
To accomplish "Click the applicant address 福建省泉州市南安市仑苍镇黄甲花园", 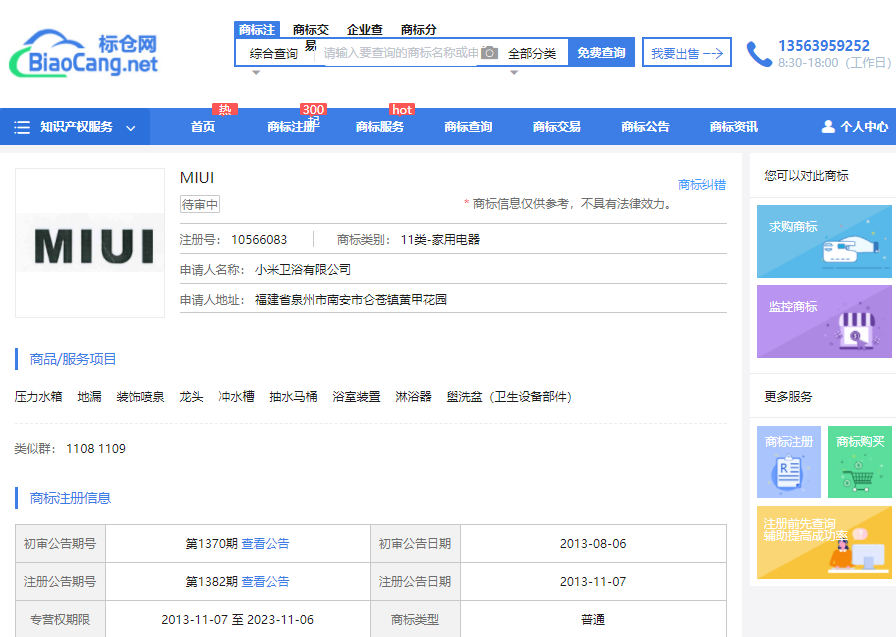I will (351, 299).
